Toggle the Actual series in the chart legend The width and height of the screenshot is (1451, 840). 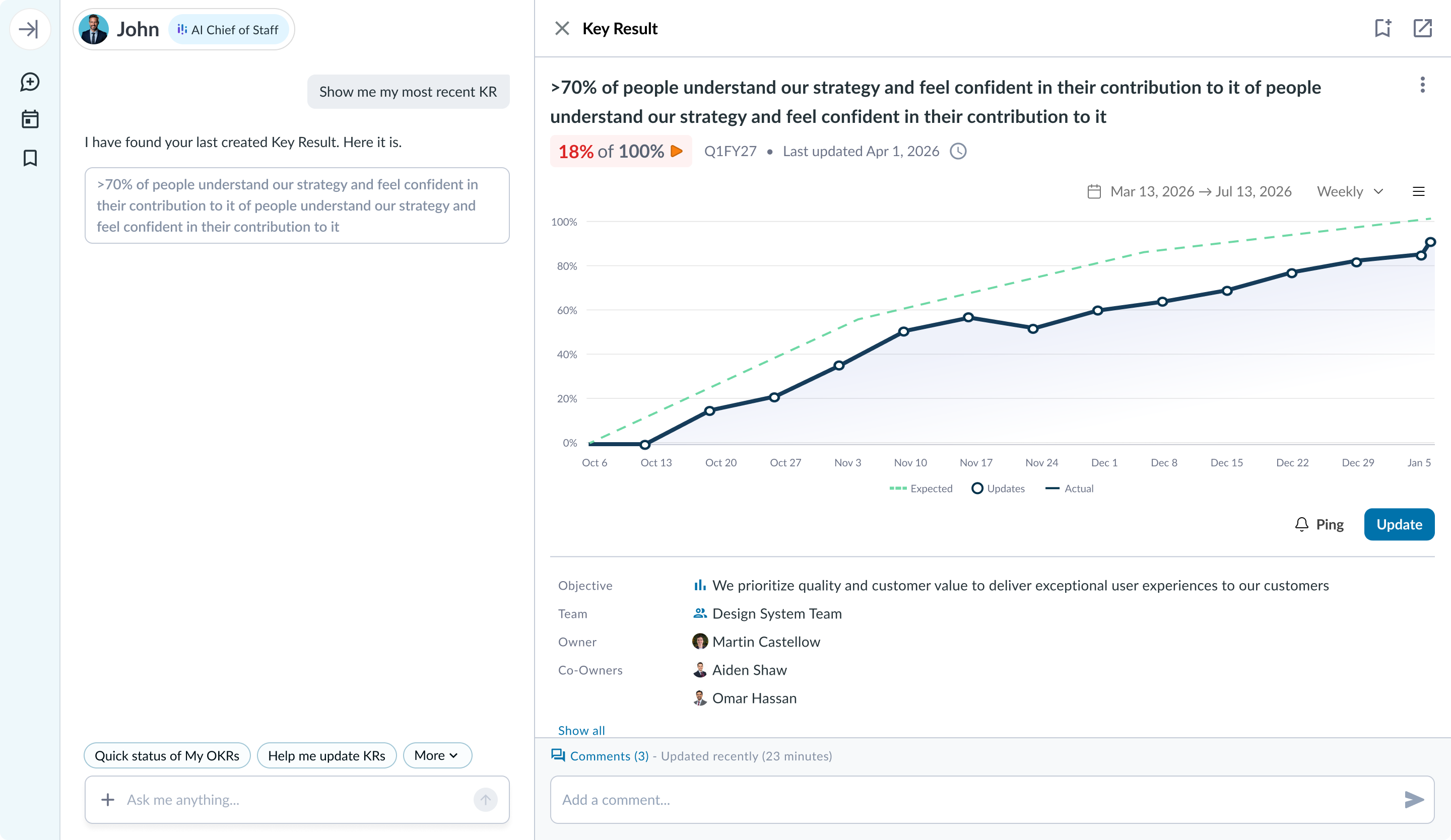(1069, 488)
